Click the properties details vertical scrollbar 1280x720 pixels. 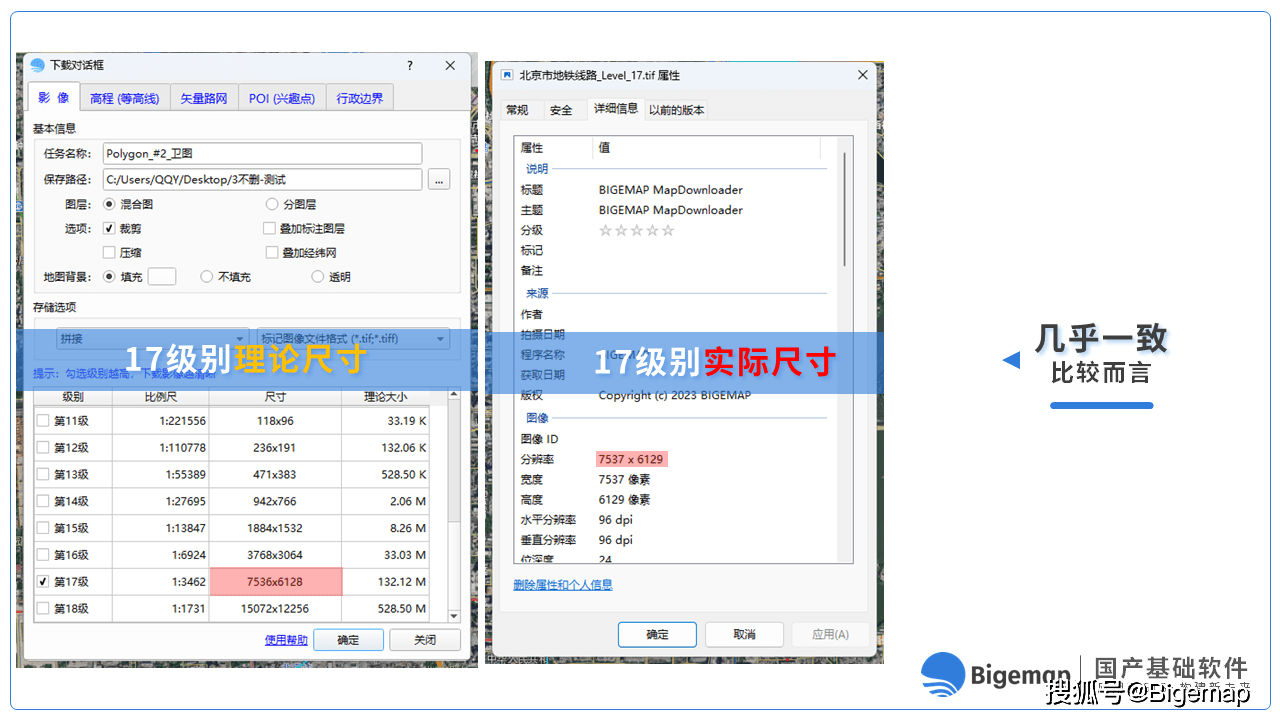[x=846, y=209]
